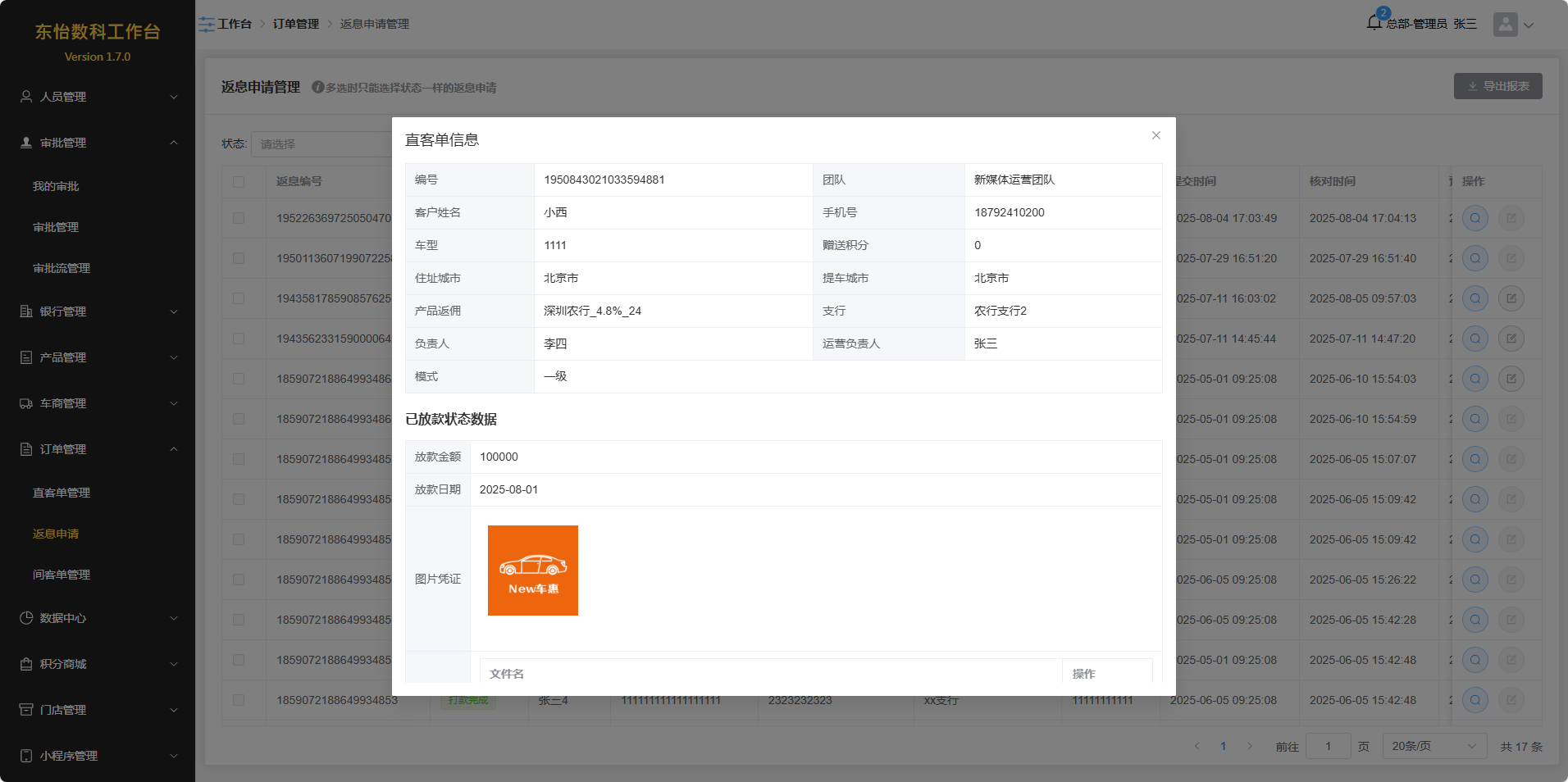Click 订单管理 in the breadcrumb
The image size is (1568, 782).
pyautogui.click(x=296, y=25)
